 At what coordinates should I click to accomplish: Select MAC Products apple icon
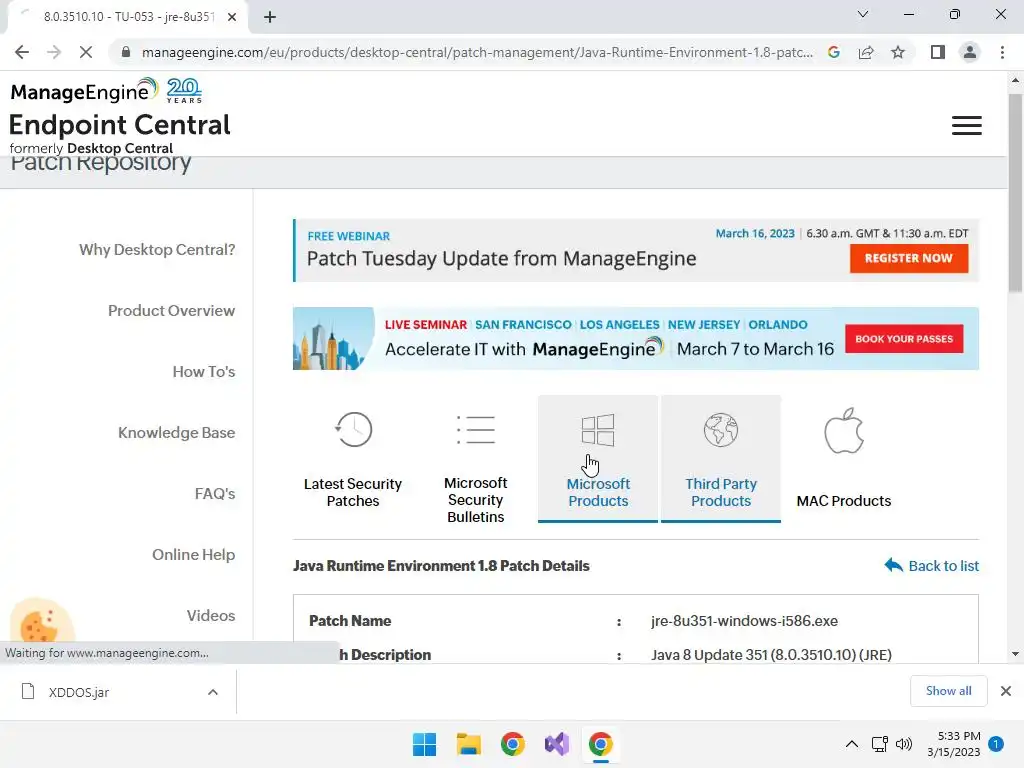(x=844, y=430)
